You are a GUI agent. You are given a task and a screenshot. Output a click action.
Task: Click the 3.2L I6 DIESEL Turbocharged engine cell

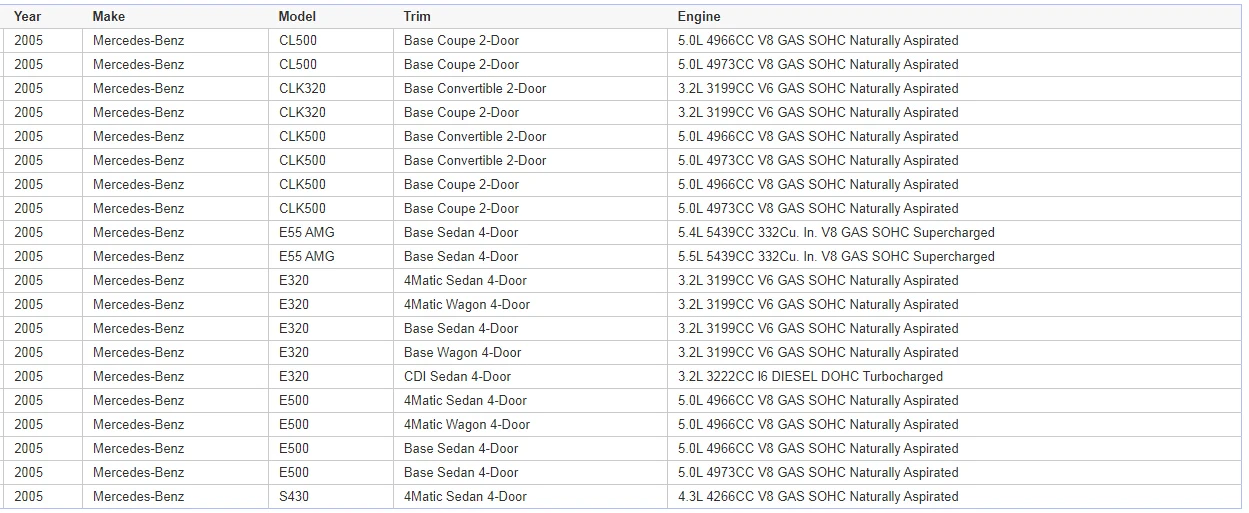point(954,377)
